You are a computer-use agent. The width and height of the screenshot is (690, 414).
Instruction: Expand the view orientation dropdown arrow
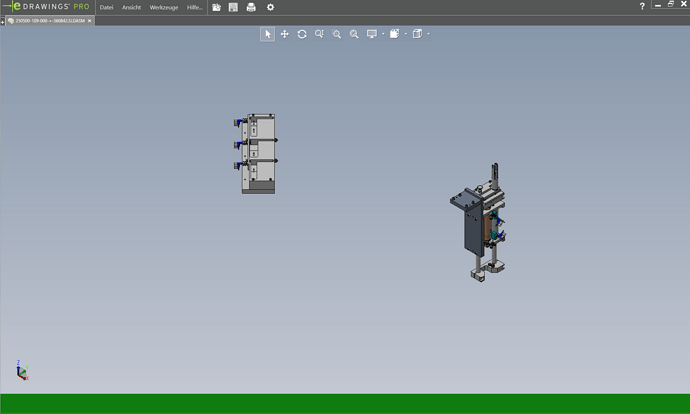click(406, 34)
